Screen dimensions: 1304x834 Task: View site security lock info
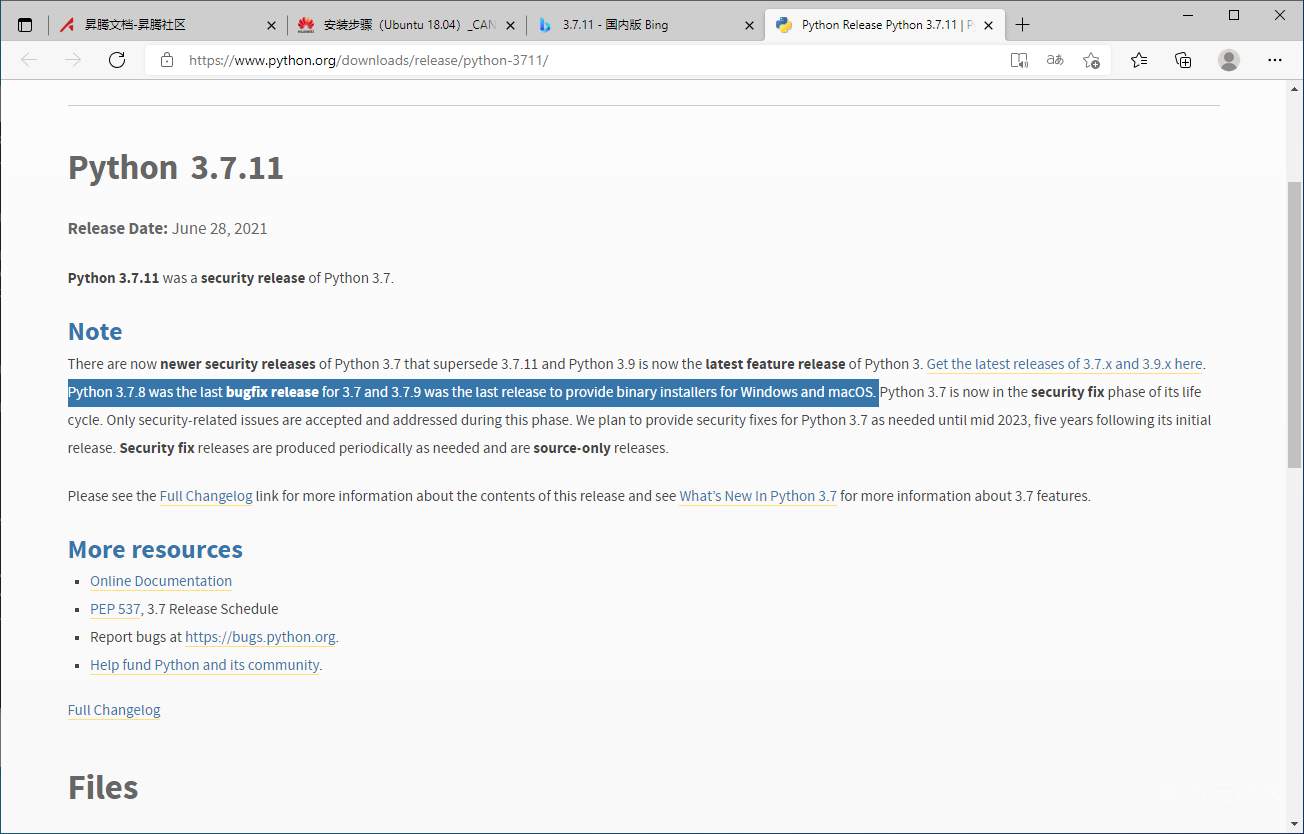click(x=167, y=60)
